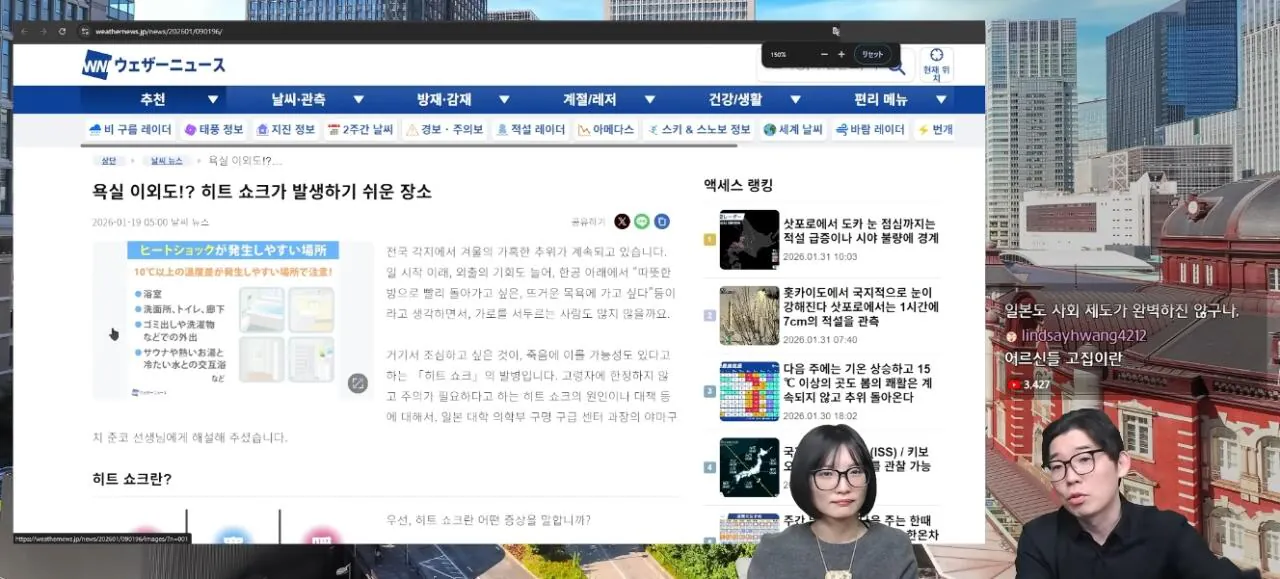Image resolution: width=1280 pixels, height=579 pixels.
Task: Share the article on X
Action: click(x=622, y=222)
